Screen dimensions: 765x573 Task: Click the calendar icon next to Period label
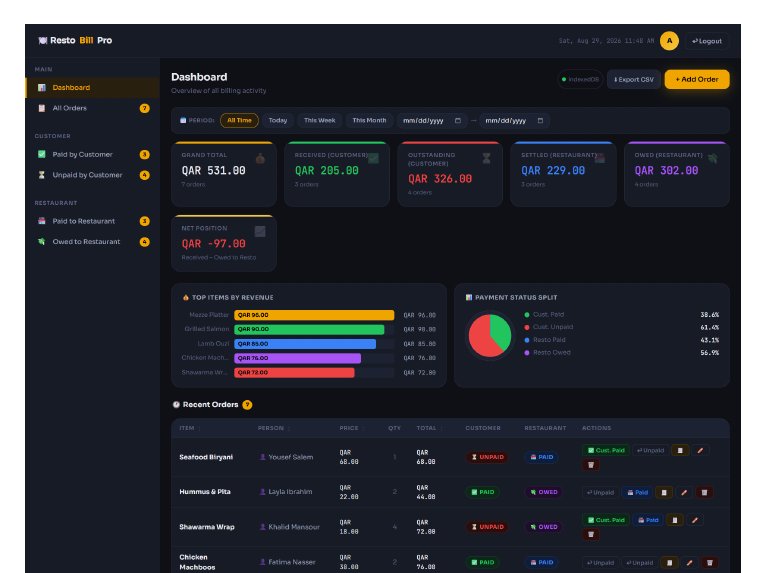(x=183, y=120)
